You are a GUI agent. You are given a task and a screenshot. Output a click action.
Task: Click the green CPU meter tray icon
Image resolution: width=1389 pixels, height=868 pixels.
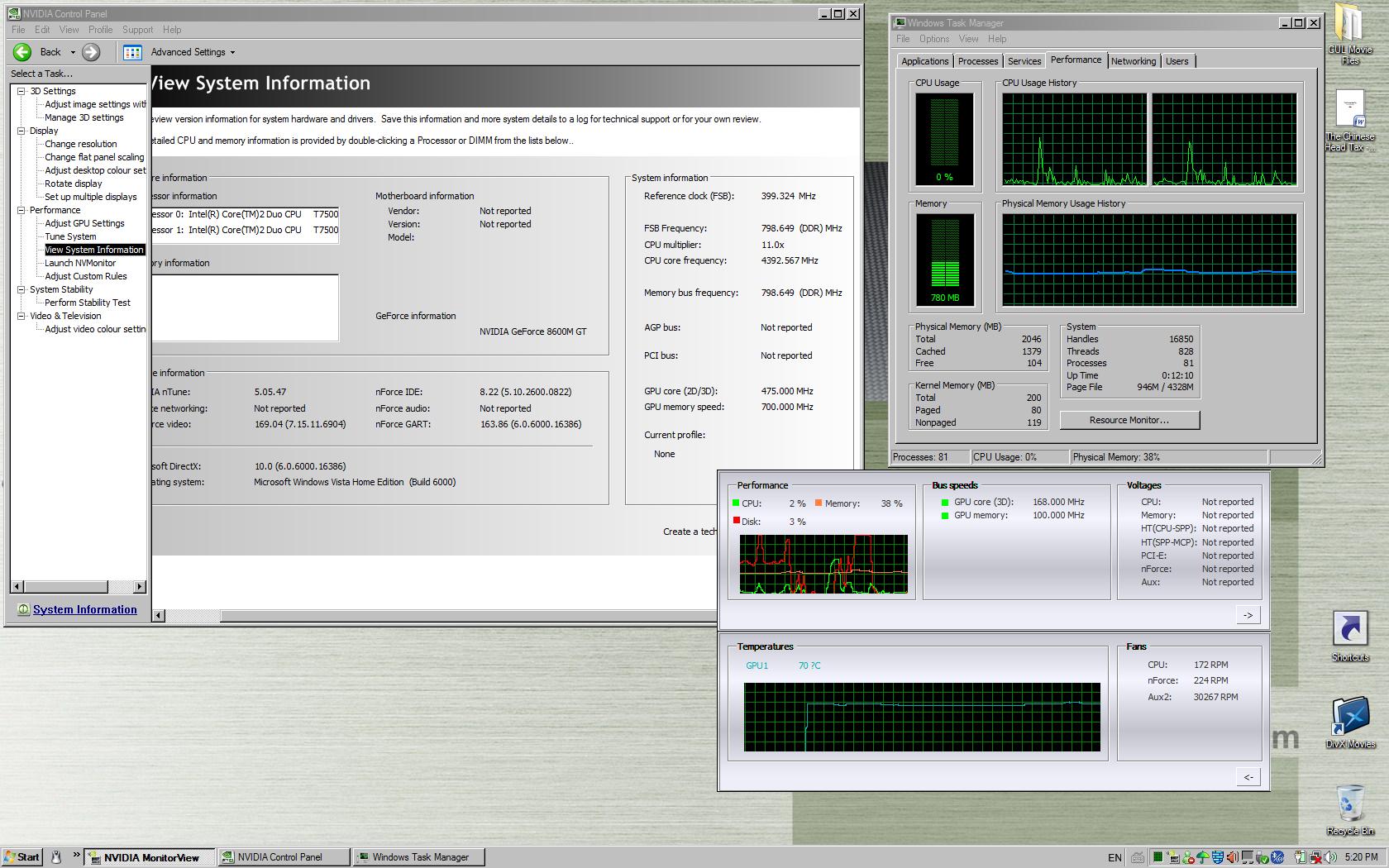(x=1158, y=857)
